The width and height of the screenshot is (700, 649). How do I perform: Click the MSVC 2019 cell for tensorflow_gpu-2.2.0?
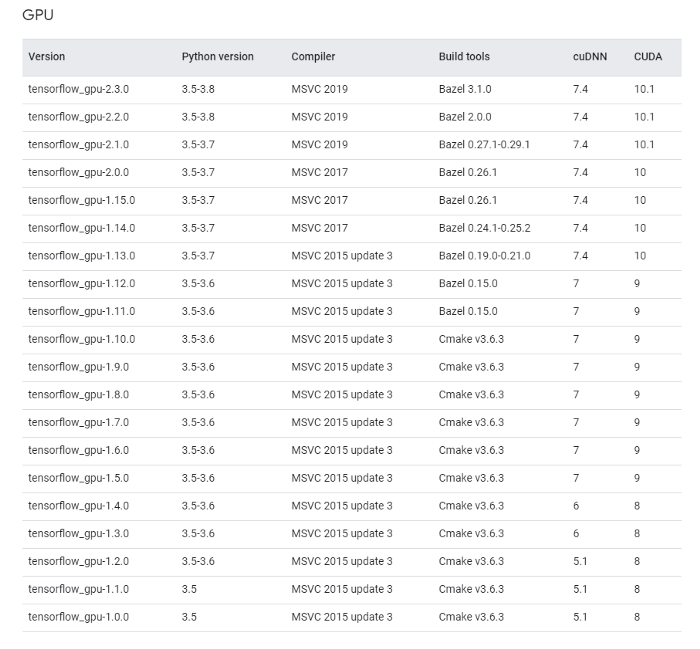tap(319, 117)
